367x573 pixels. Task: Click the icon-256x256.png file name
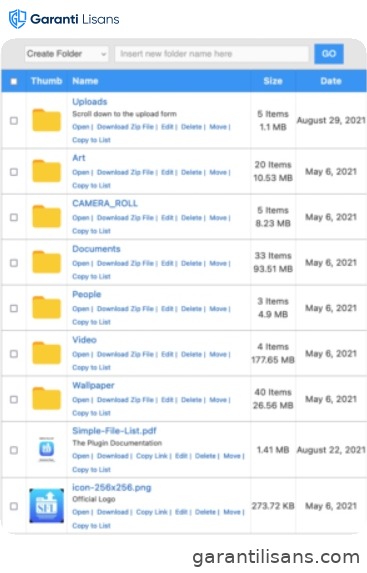click(111, 487)
